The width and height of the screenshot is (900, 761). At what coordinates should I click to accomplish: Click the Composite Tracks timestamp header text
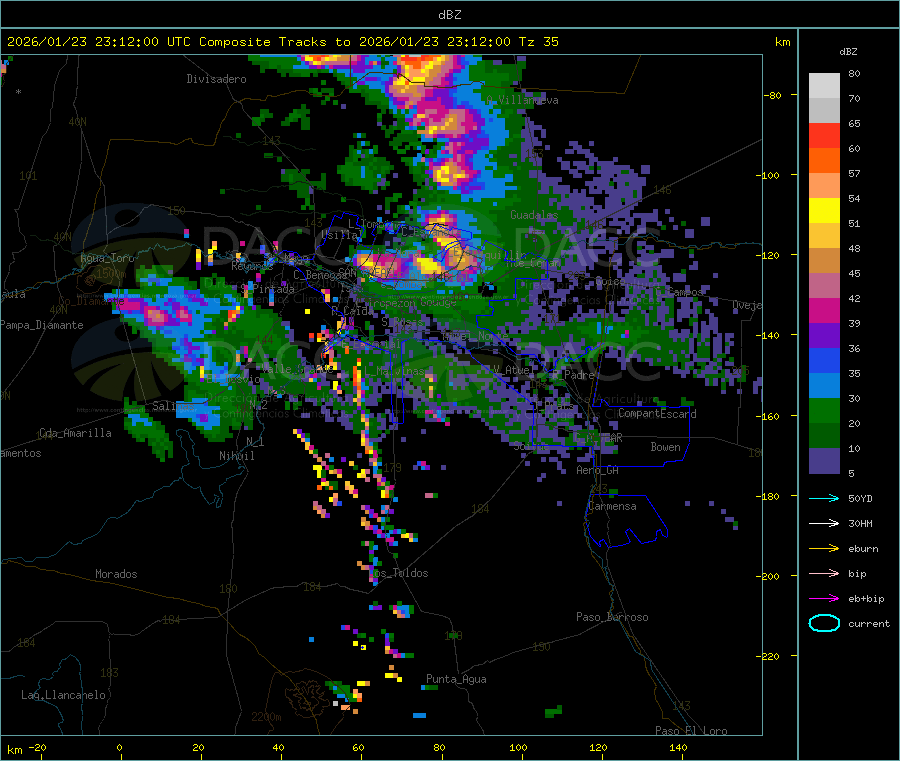tap(282, 42)
